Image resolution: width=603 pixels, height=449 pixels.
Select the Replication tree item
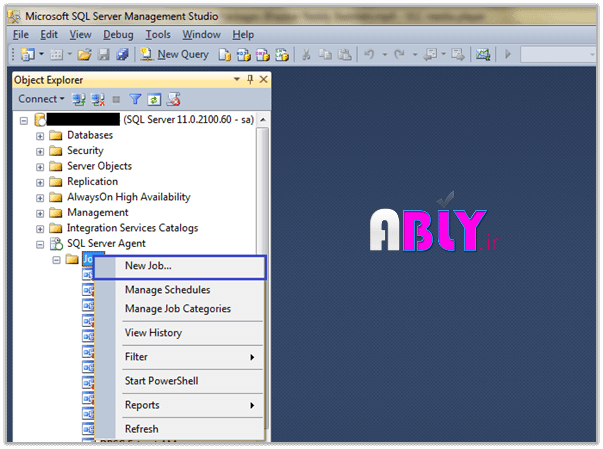[x=93, y=181]
